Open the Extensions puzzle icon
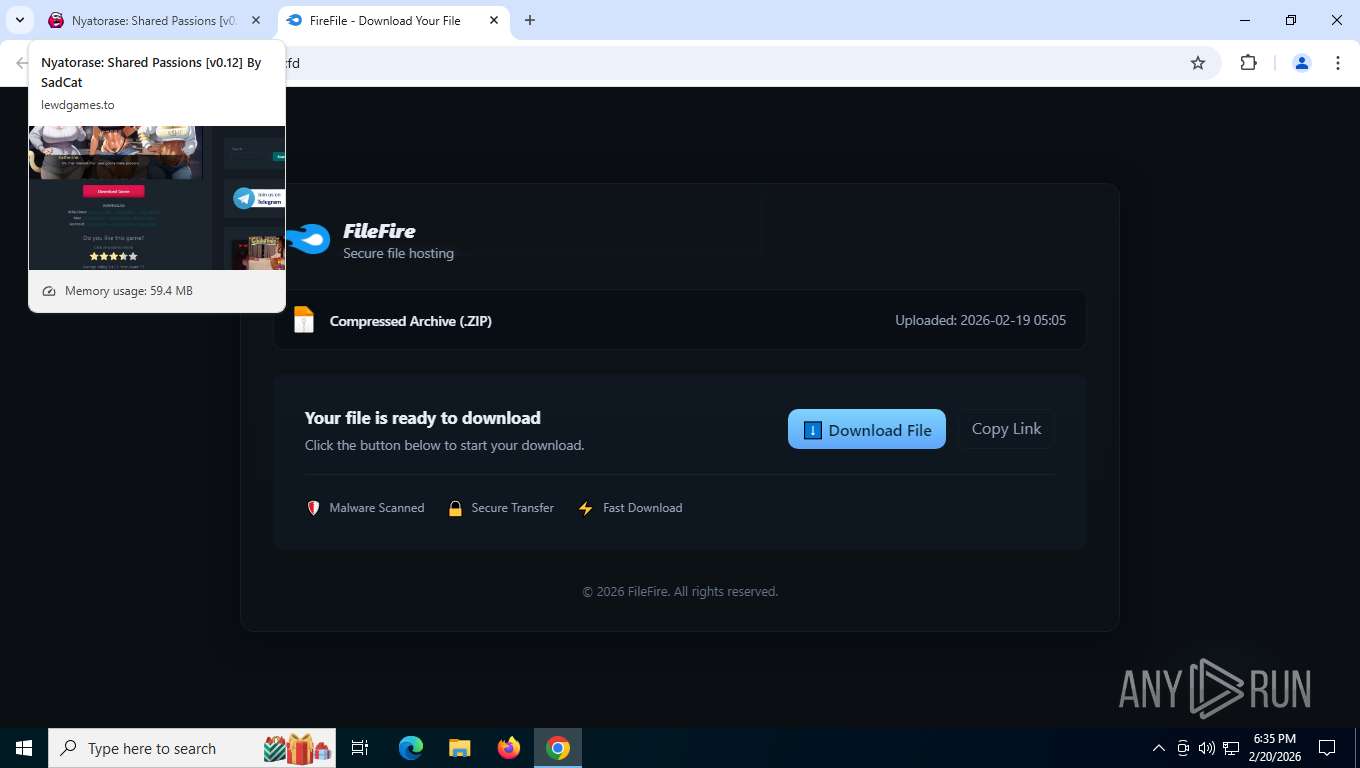The image size is (1360, 768). pyautogui.click(x=1248, y=63)
